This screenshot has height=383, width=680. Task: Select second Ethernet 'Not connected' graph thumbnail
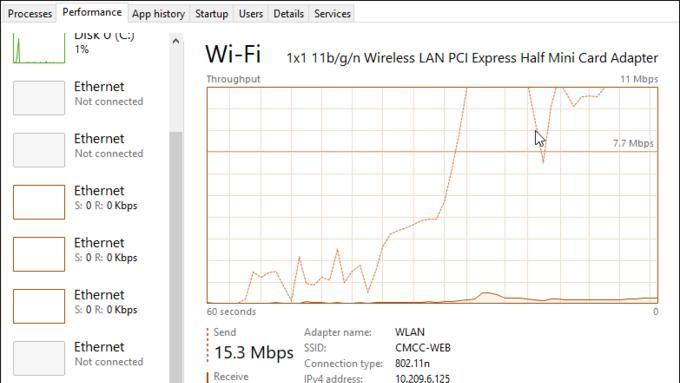click(39, 150)
